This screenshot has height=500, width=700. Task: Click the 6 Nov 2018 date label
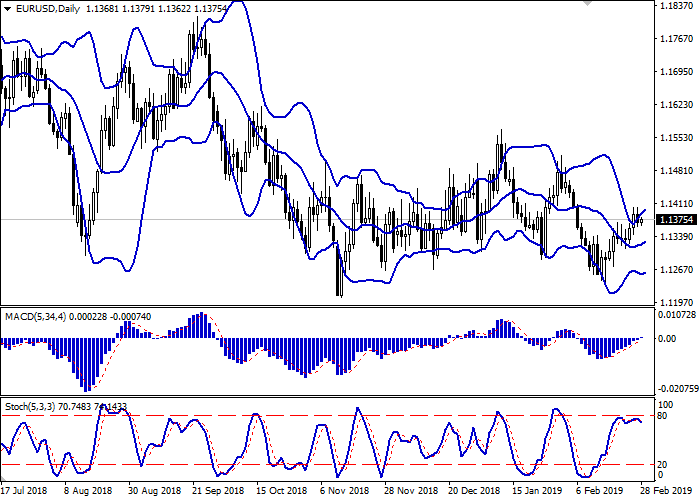click(x=345, y=492)
